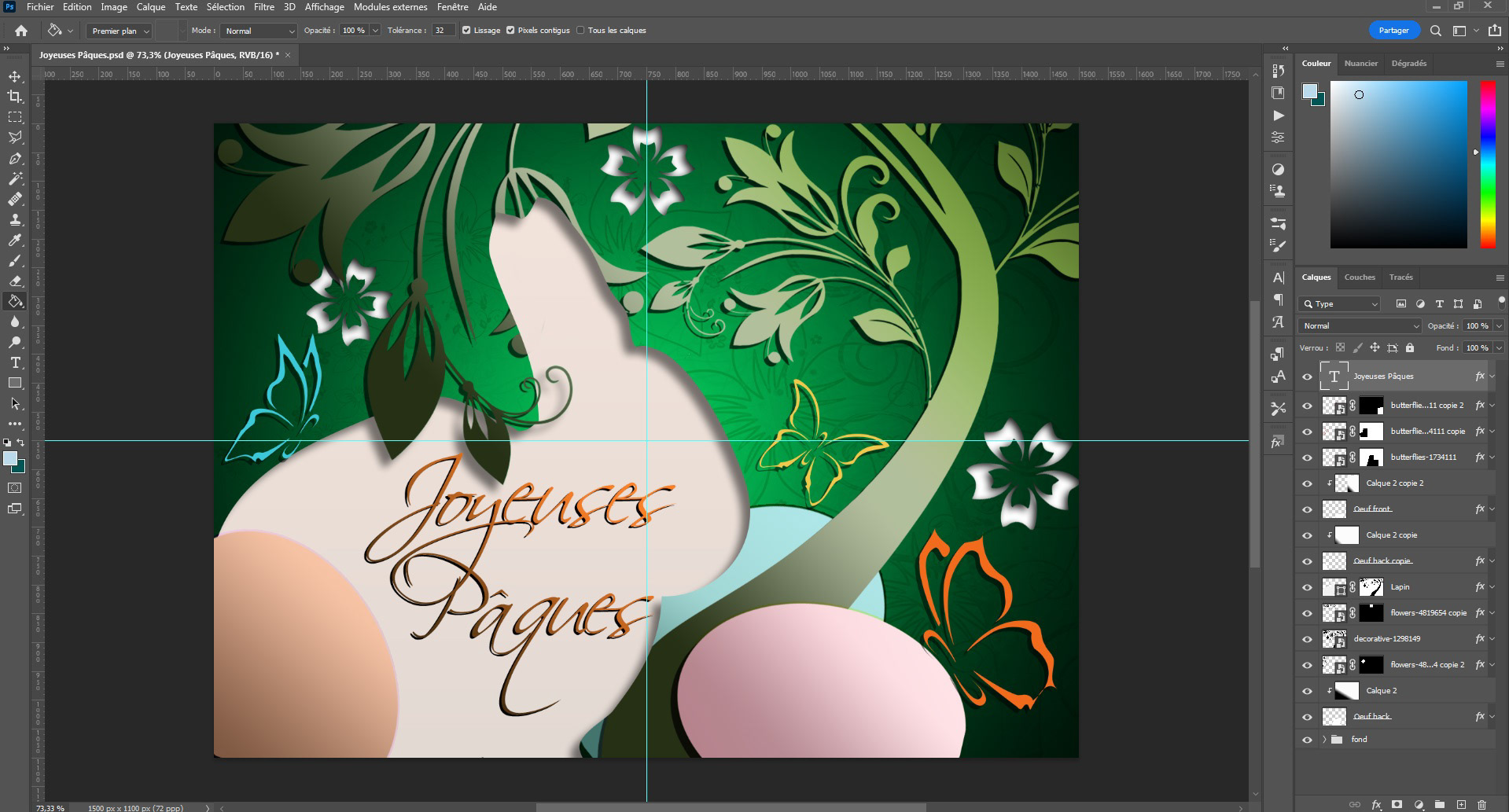This screenshot has height=812, width=1509.
Task: Select the Path Selection arrow tool
Action: [x=15, y=403]
